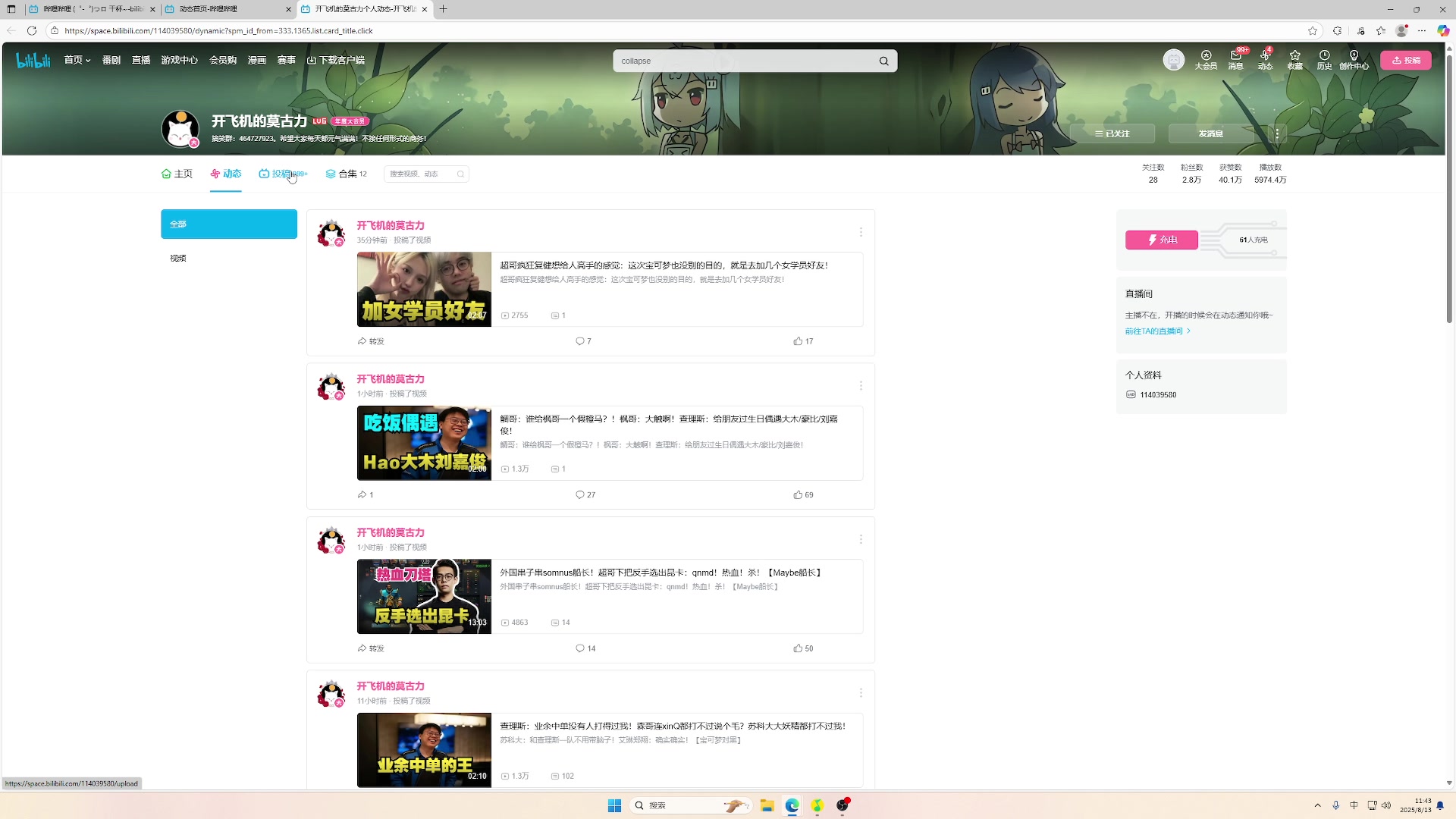
Task: Open browser extensions icon
Action: [x=1337, y=31]
